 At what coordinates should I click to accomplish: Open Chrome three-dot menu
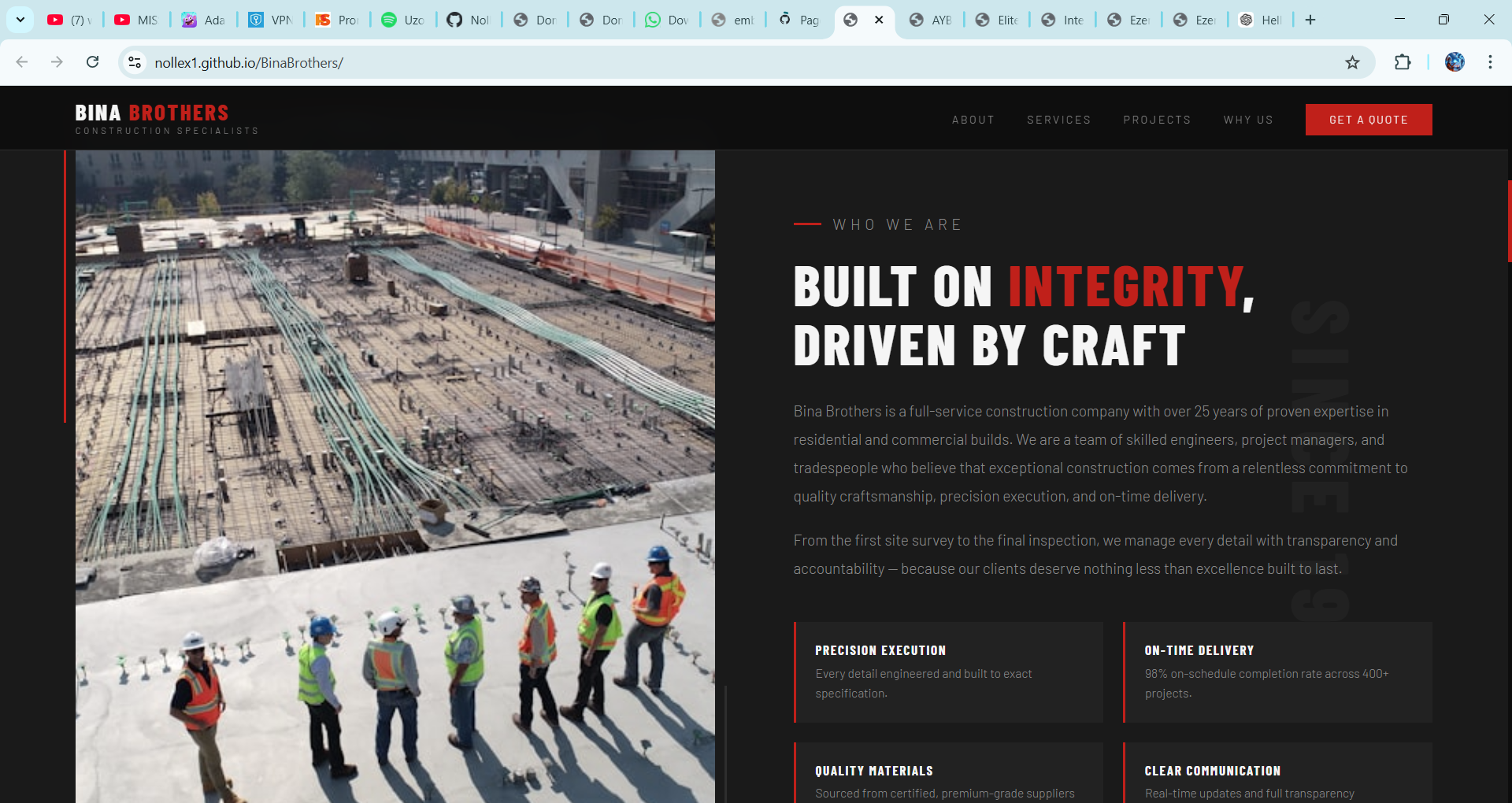(1490, 62)
